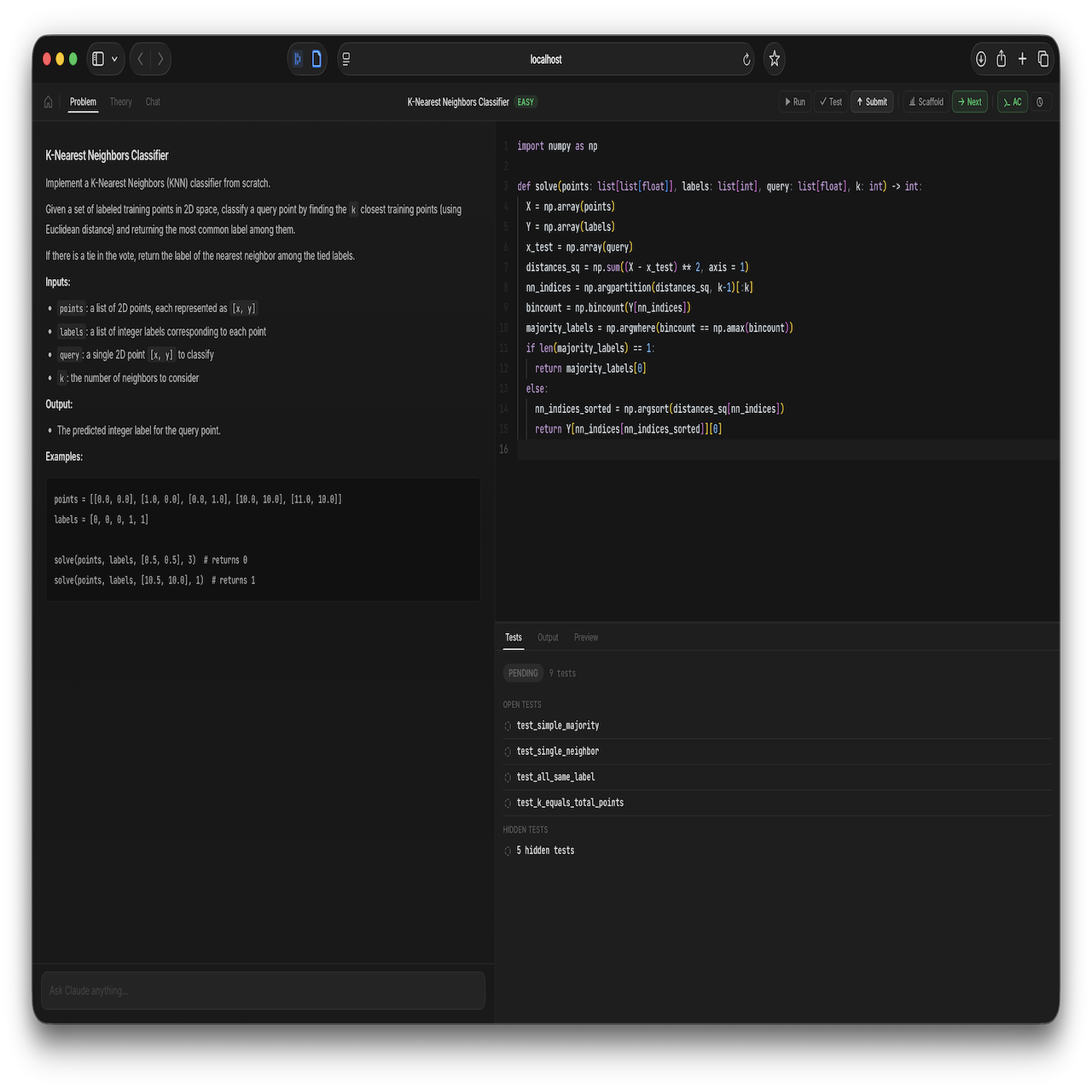
Task: Click status spinner icon beside test_all_same_label
Action: [x=508, y=777]
